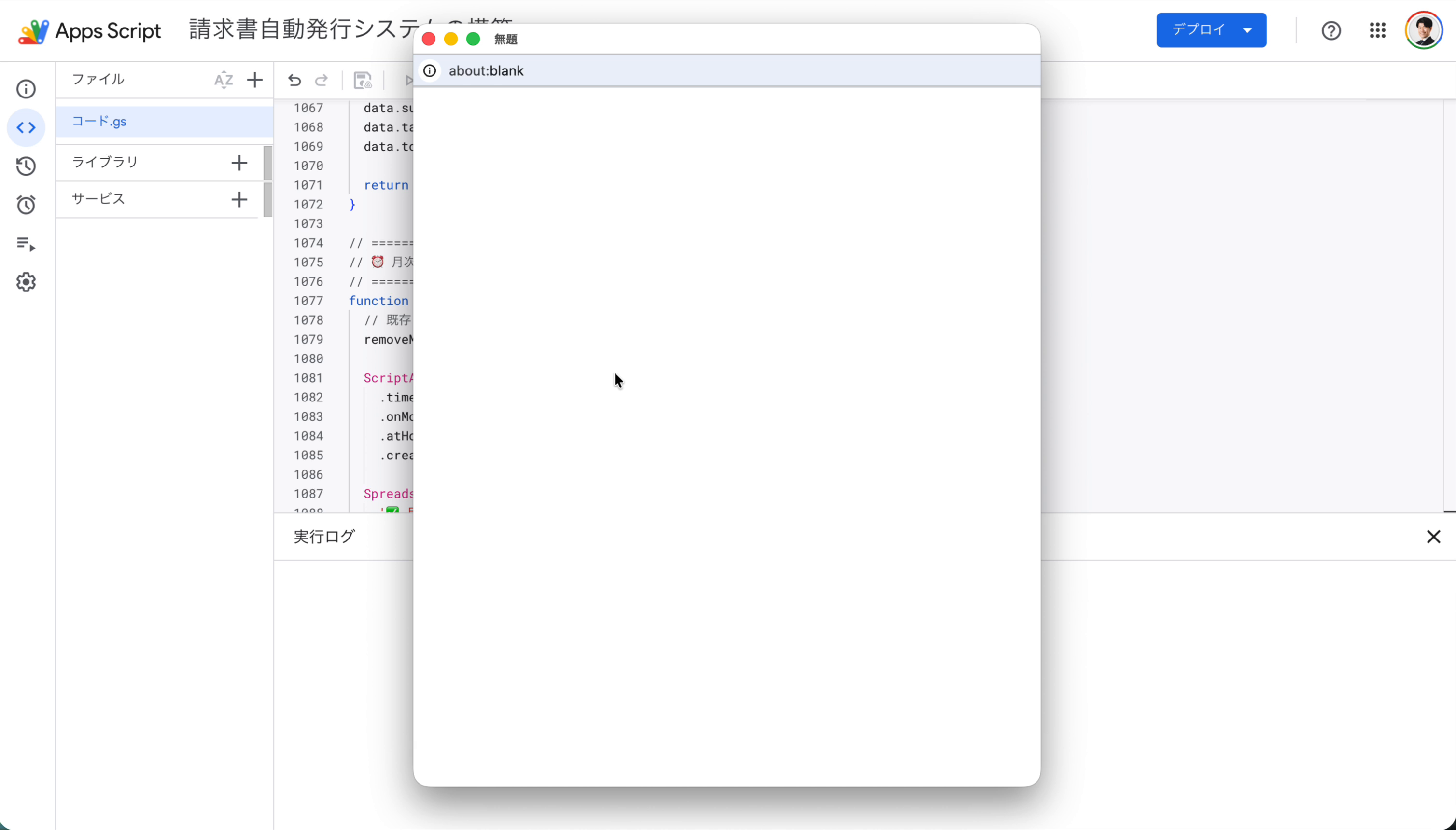Open the Google apps grid launcher
This screenshot has width=1456, height=830.
click(x=1377, y=31)
